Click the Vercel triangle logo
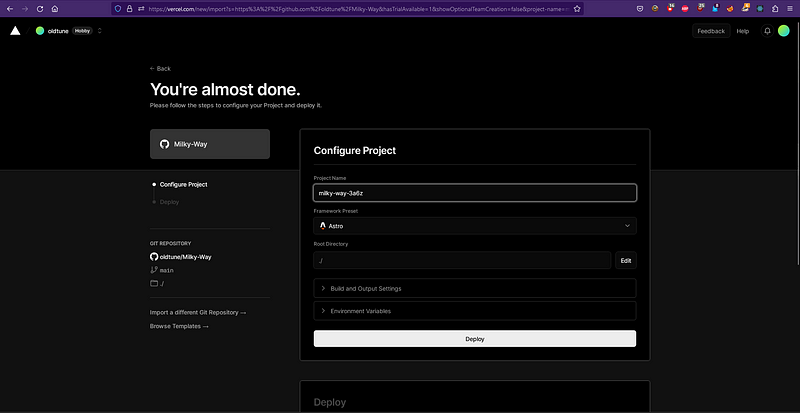The width and height of the screenshot is (800, 413). click(x=15, y=31)
